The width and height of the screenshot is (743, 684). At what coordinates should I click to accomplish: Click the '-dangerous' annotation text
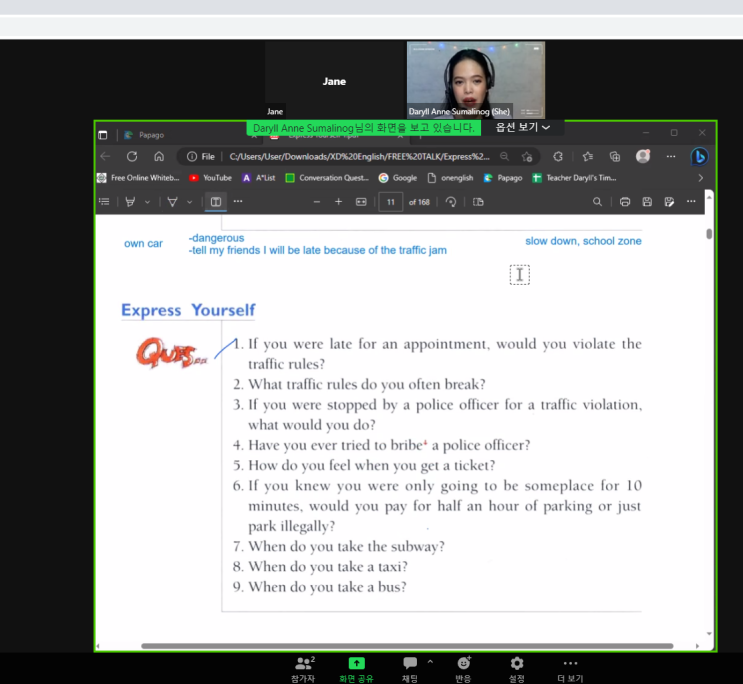217,237
